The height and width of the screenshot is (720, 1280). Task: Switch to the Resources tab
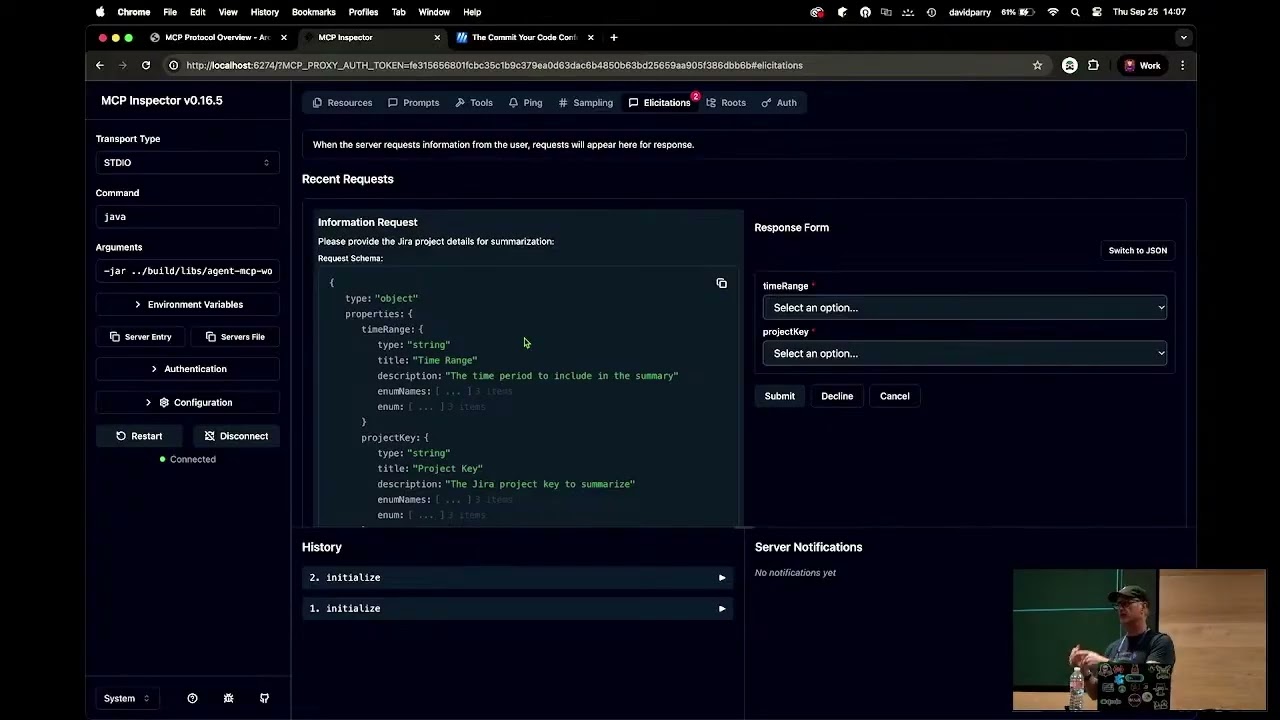(x=342, y=102)
